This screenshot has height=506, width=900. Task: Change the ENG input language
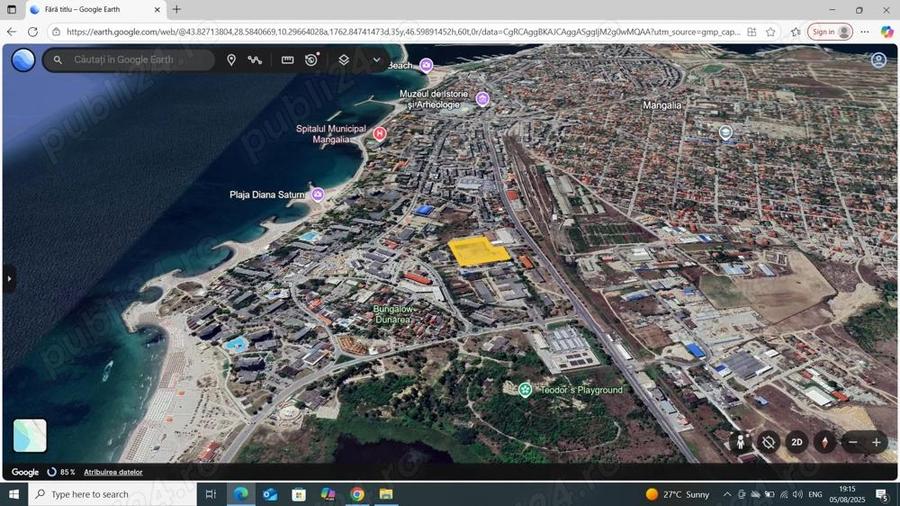pos(815,494)
